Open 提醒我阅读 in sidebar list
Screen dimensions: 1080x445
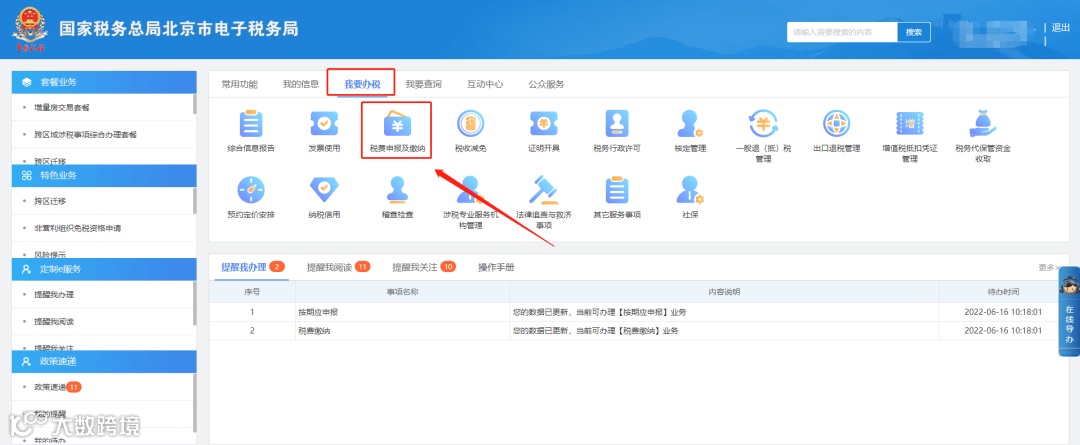coord(54,322)
